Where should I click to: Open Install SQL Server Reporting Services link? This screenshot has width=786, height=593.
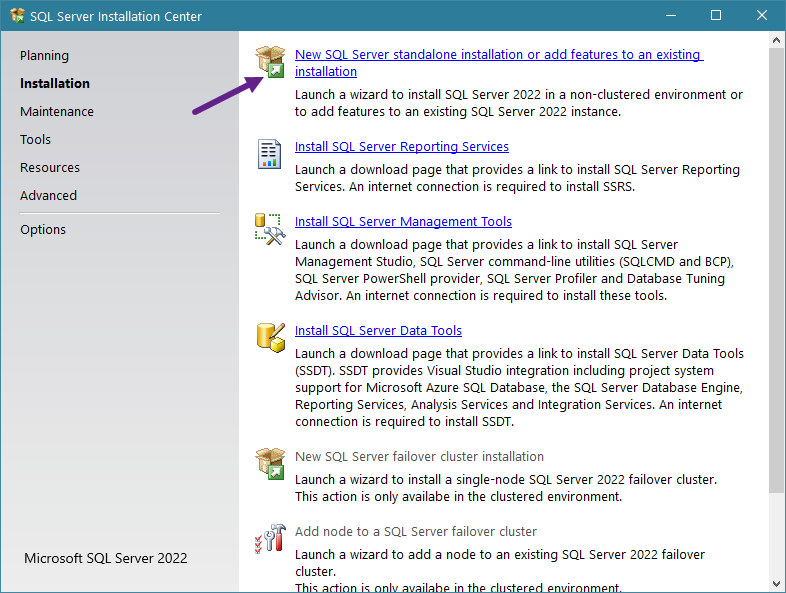402,146
